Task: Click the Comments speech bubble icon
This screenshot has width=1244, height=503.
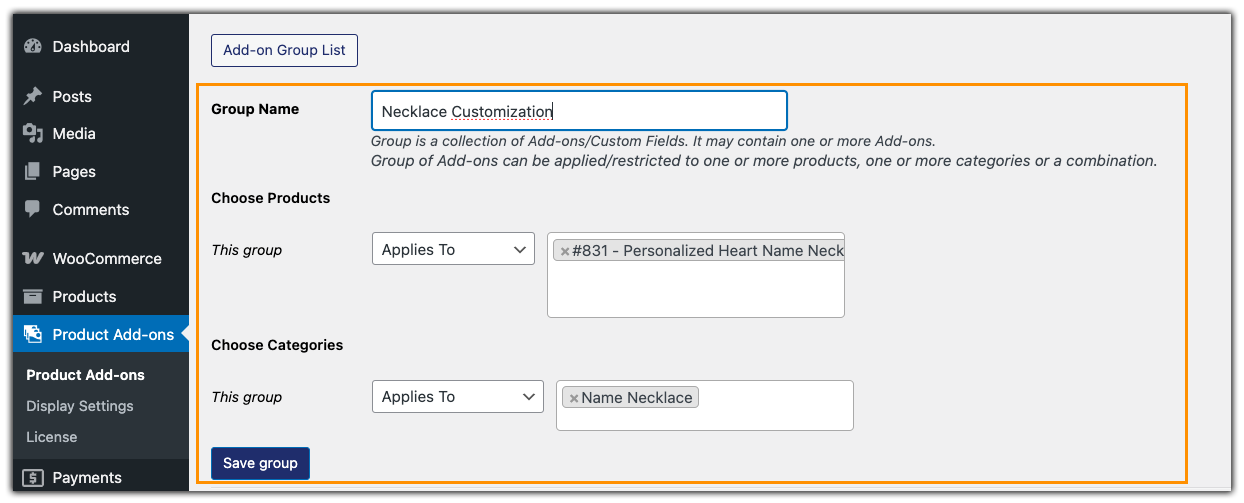Action: [x=33, y=210]
